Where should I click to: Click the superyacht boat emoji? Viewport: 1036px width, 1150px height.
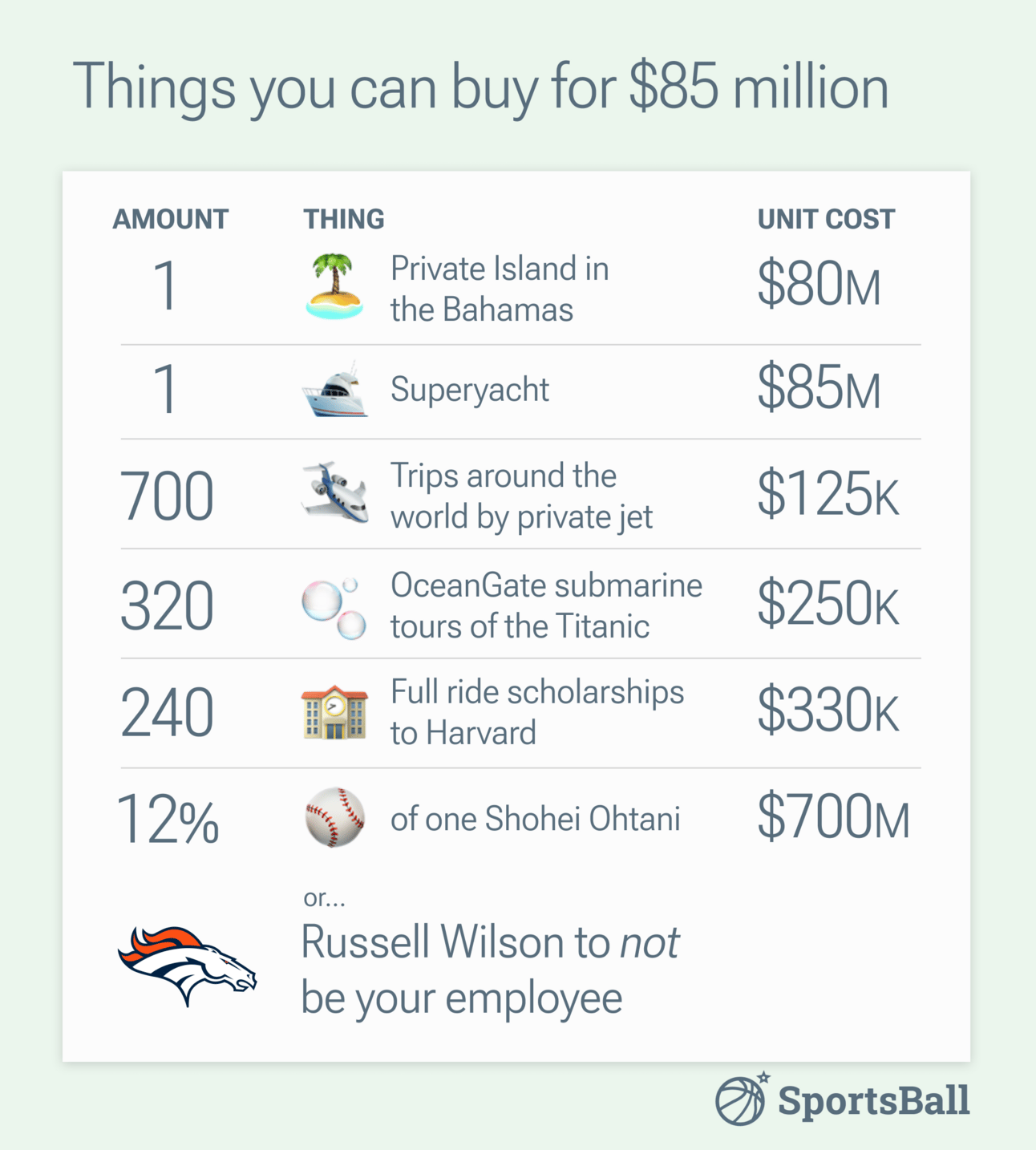334,389
